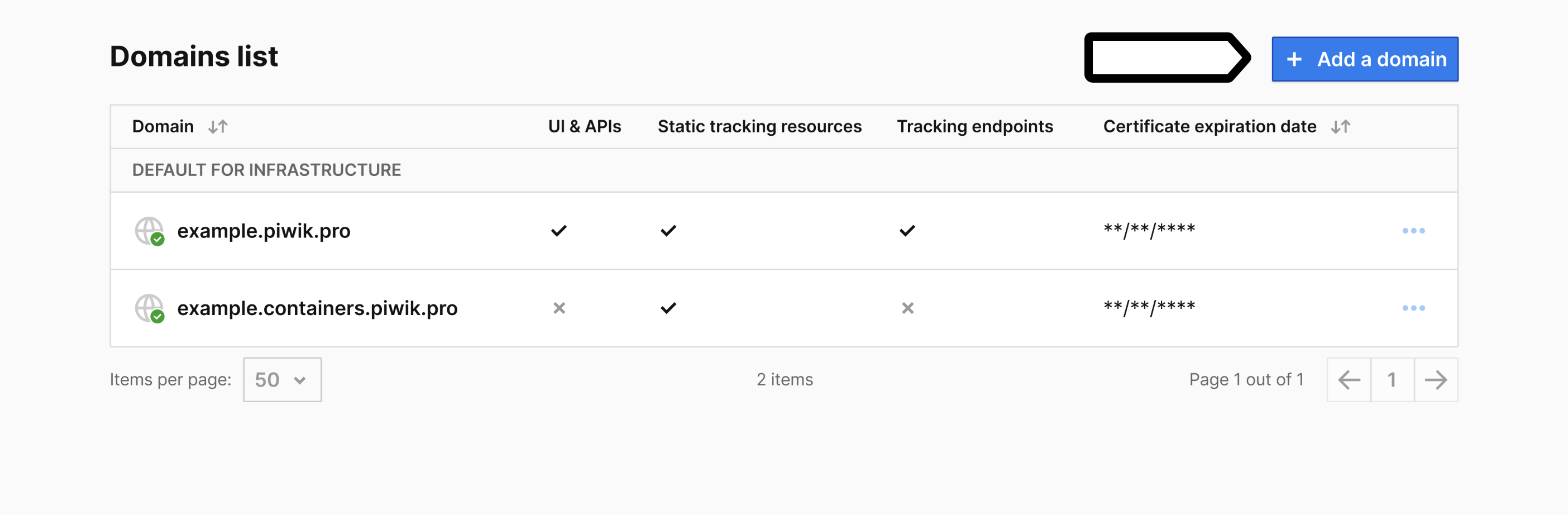Viewport: 1568px width, 515px height.
Task: Open the Items per page dropdown
Action: coord(282,380)
